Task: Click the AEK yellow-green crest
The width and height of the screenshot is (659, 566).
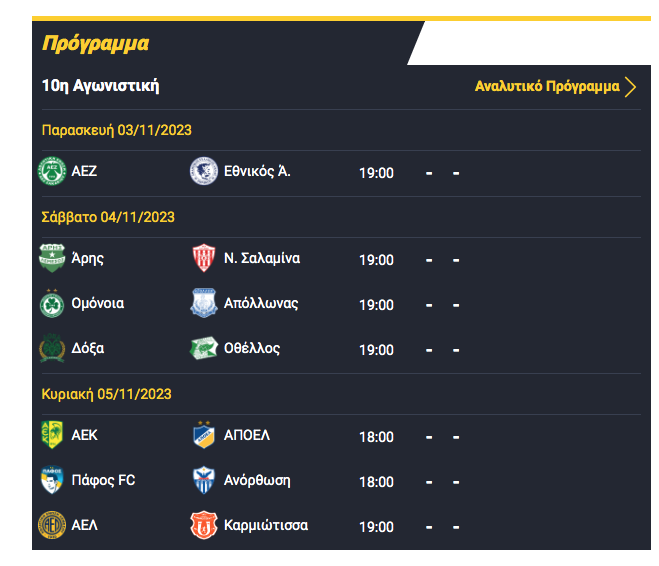Action: [x=52, y=435]
